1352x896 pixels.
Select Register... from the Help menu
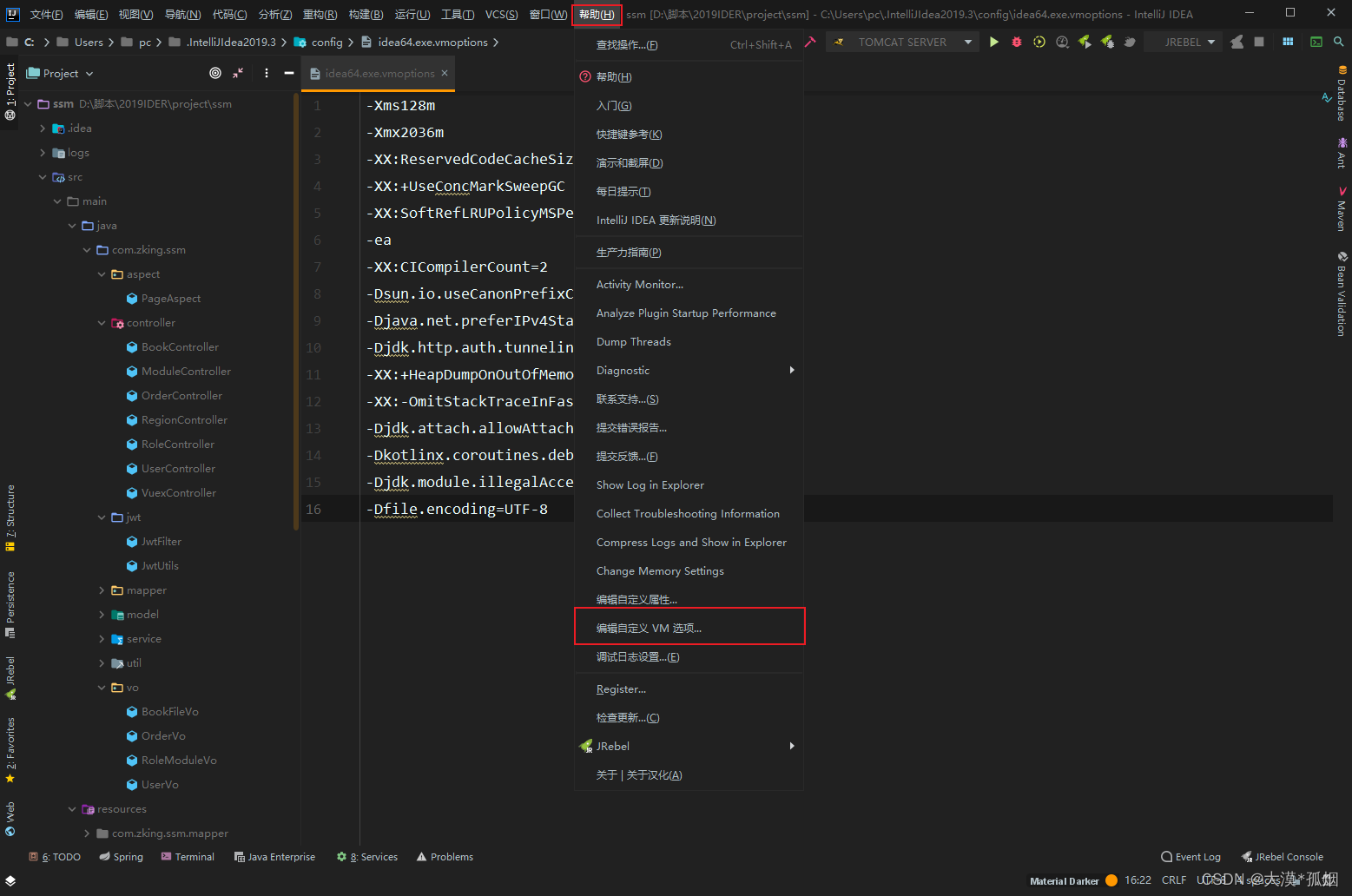point(689,689)
